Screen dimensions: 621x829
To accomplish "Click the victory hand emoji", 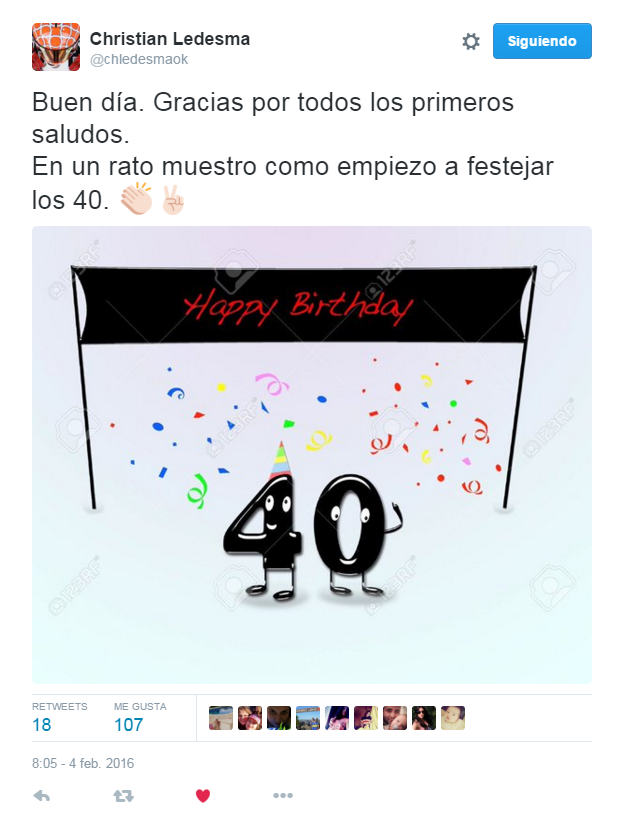I will [x=173, y=200].
